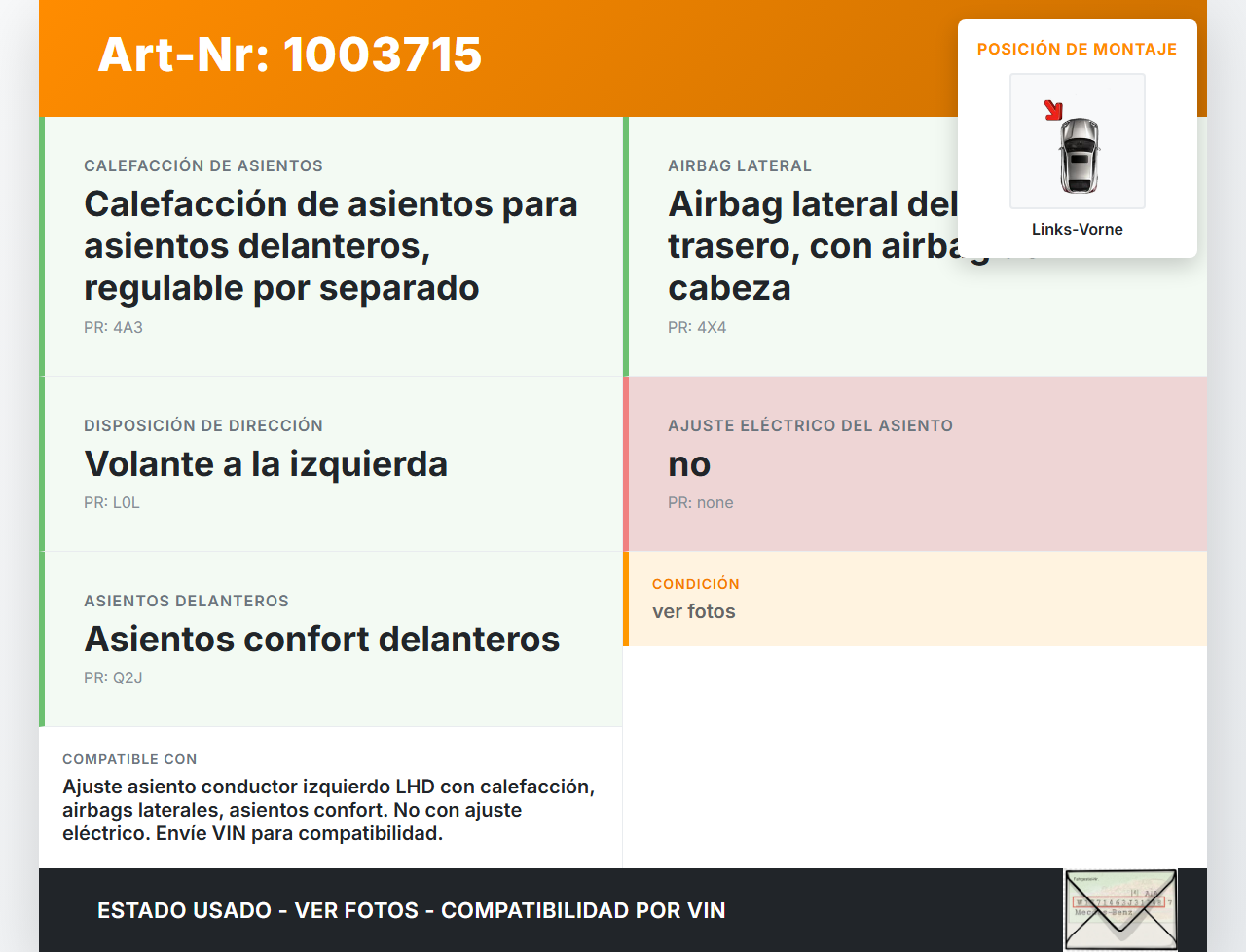Select the Calefacción de asientos description card
This screenshot has width=1246, height=952.
click(x=330, y=245)
